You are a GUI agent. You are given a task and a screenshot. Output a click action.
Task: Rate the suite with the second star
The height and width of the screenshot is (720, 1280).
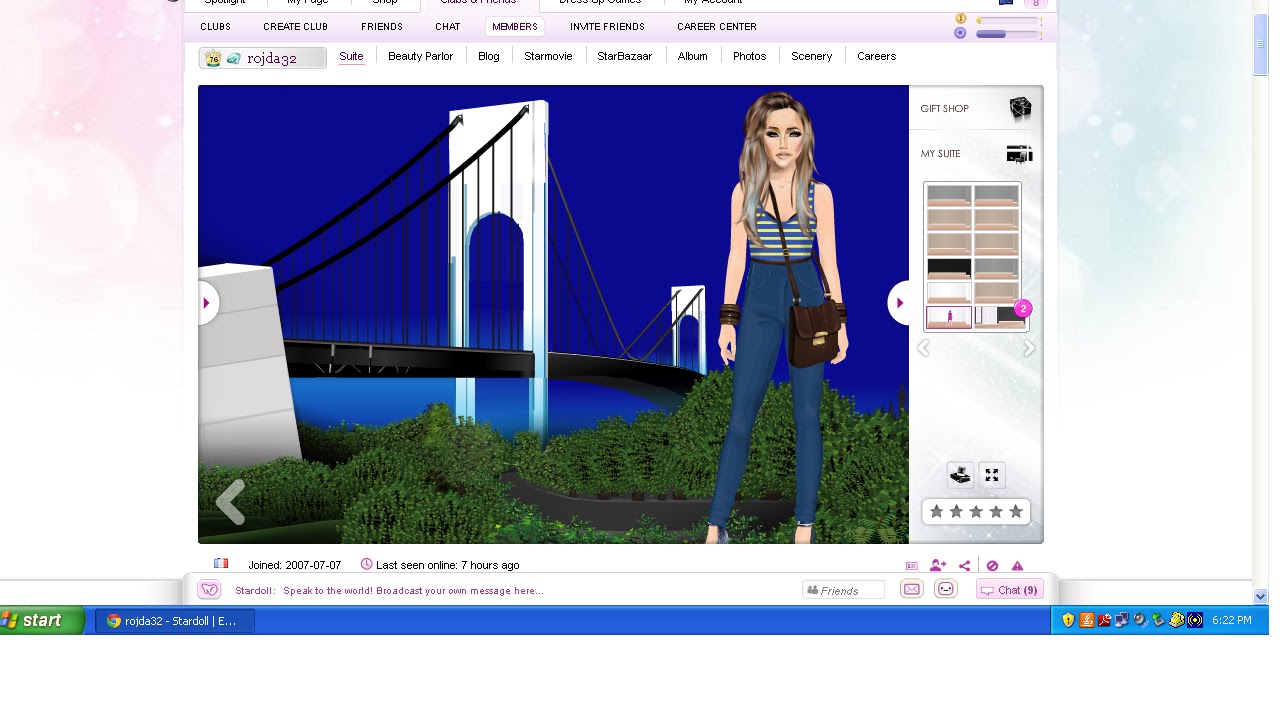point(956,511)
